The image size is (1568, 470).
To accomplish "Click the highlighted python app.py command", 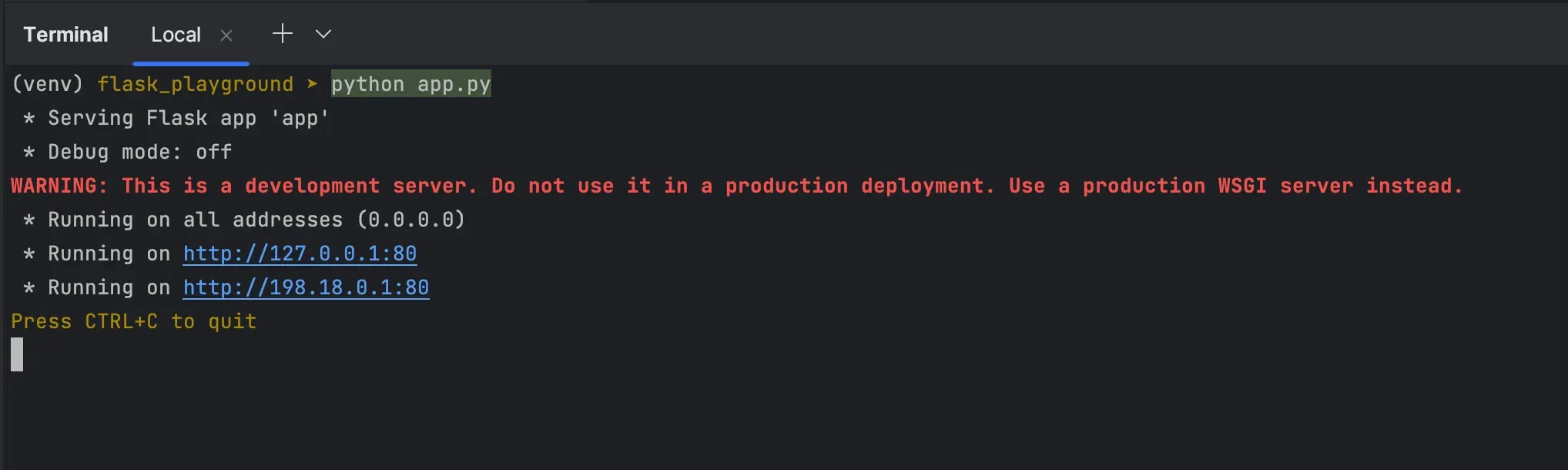I will coord(410,84).
